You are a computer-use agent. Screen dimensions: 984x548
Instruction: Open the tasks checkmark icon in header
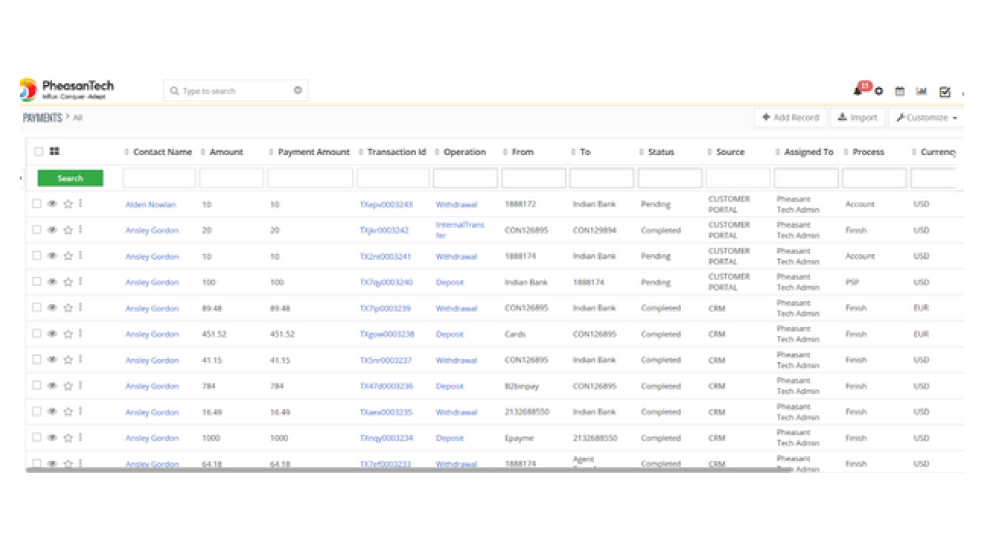[945, 91]
